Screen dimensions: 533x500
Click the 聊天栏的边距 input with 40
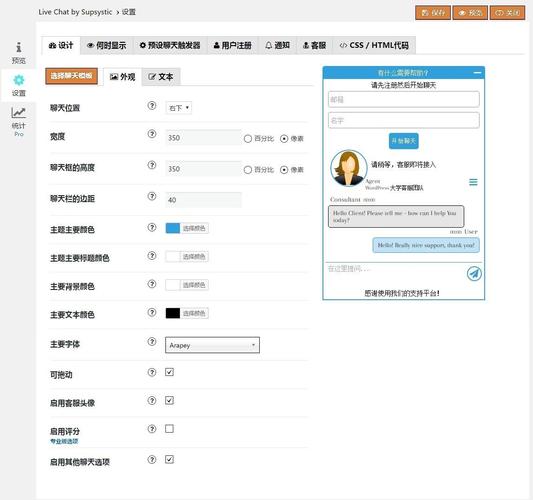(x=203, y=200)
